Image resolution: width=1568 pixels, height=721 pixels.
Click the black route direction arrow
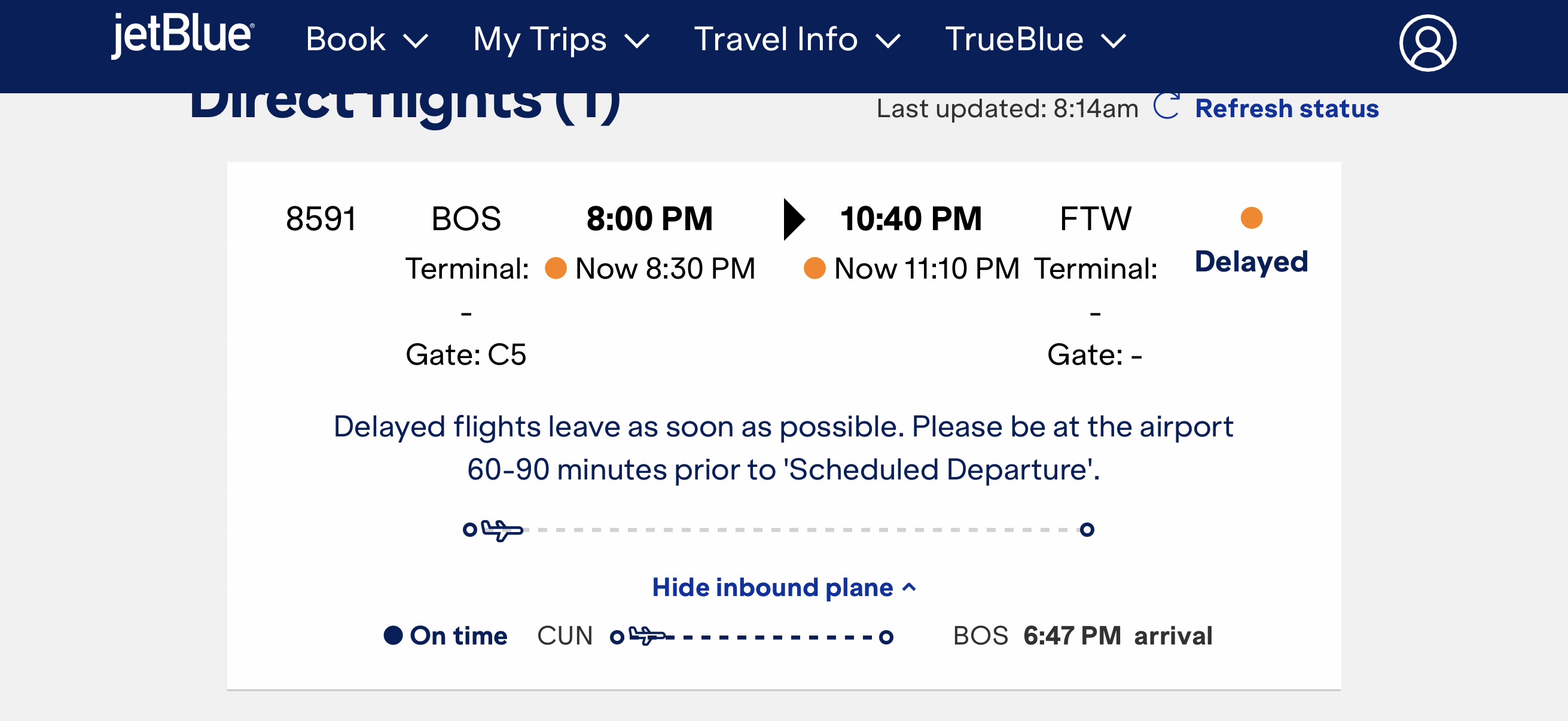tap(793, 219)
